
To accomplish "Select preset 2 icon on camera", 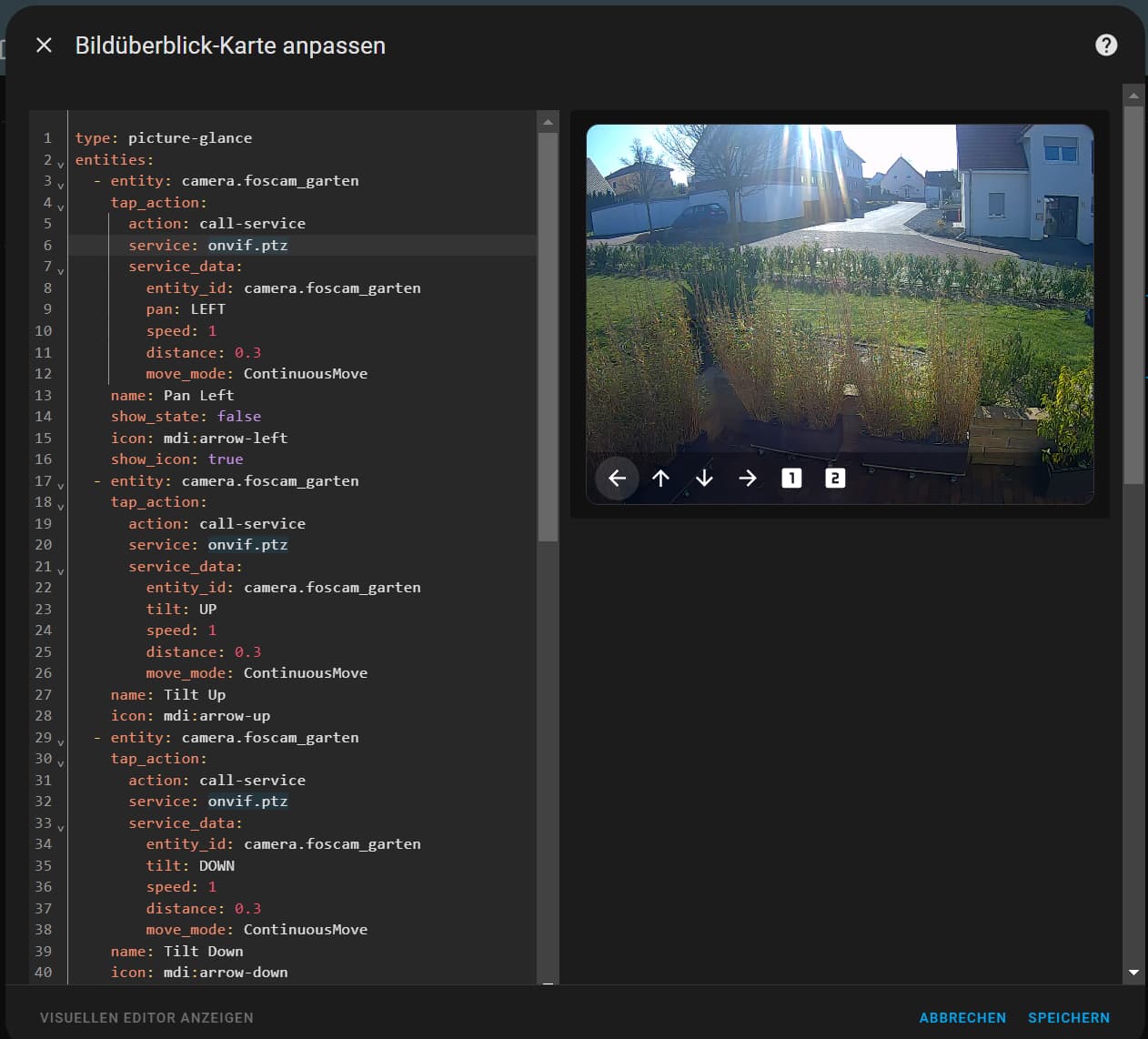I will point(835,478).
